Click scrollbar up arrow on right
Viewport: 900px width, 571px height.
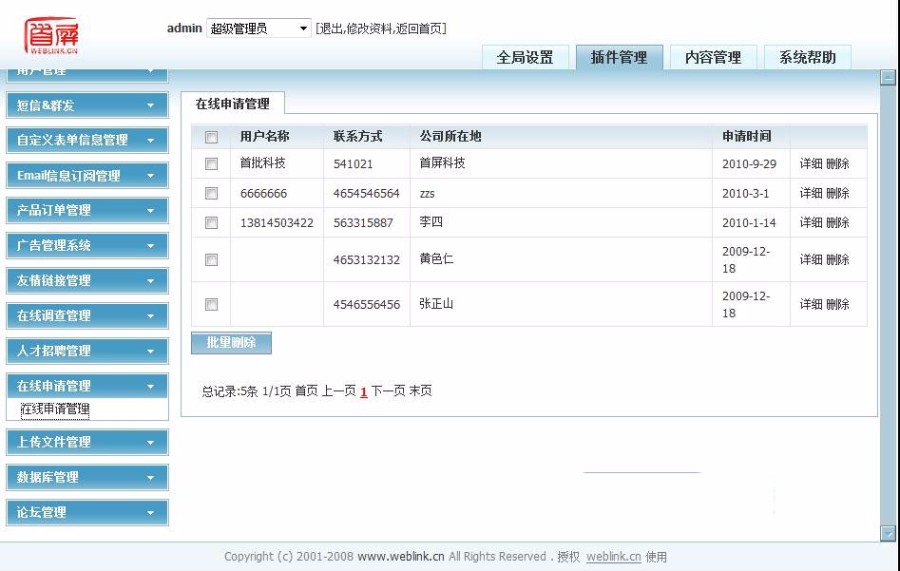coord(888,77)
